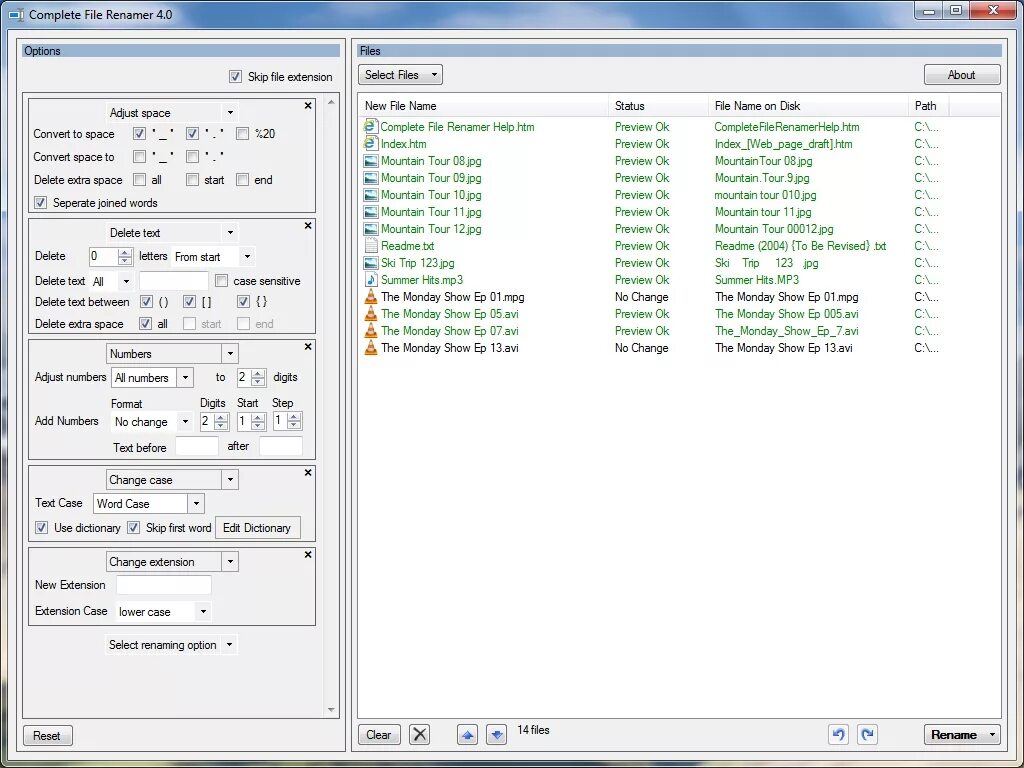The width and height of the screenshot is (1024, 768).
Task: Toggle Delete text between { } checkbox
Action: (244, 302)
